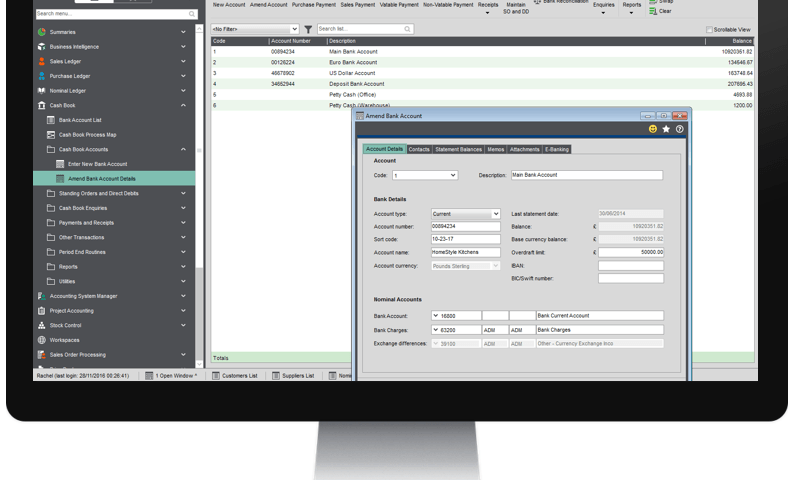
Task: Open the Bank Charges nominal code dropdown arrow
Action: tap(435, 330)
